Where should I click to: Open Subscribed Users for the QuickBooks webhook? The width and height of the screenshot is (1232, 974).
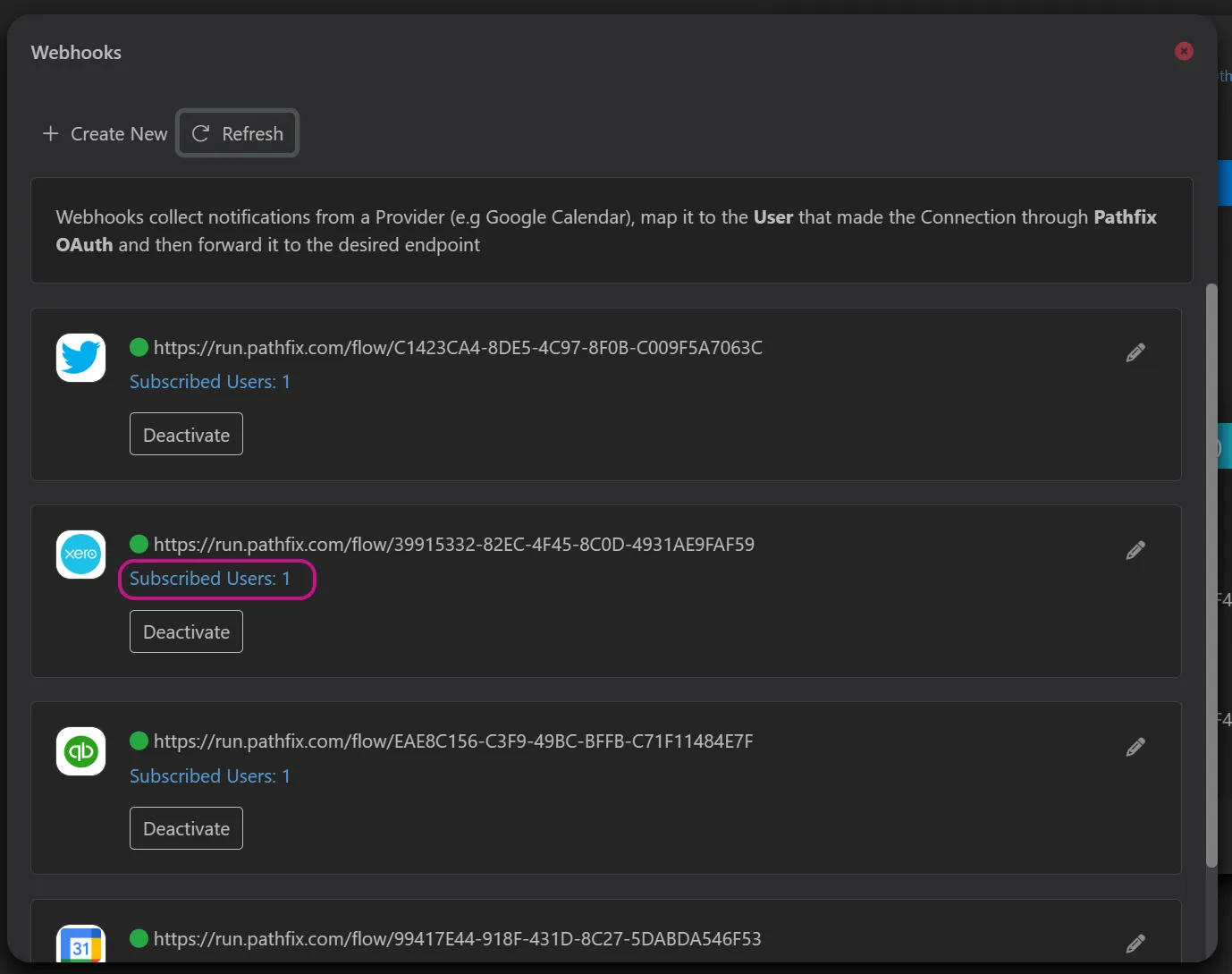coord(210,776)
